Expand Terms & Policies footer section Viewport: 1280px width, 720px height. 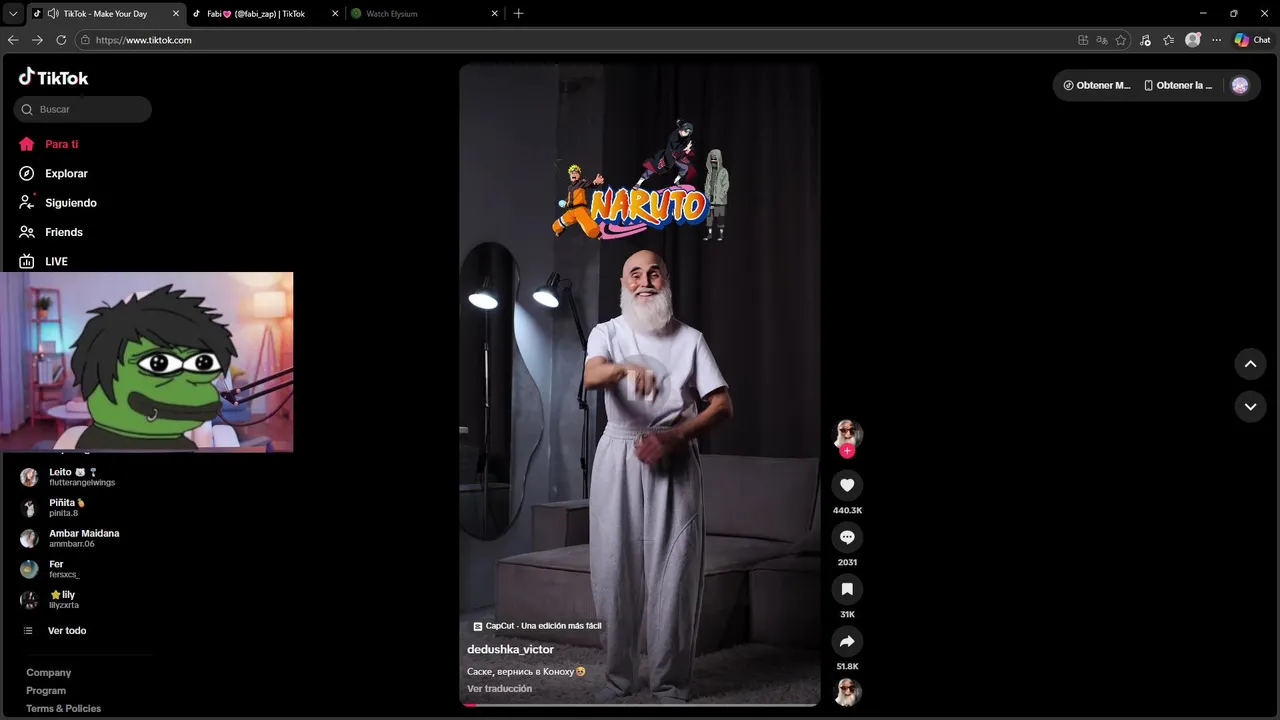pos(63,709)
